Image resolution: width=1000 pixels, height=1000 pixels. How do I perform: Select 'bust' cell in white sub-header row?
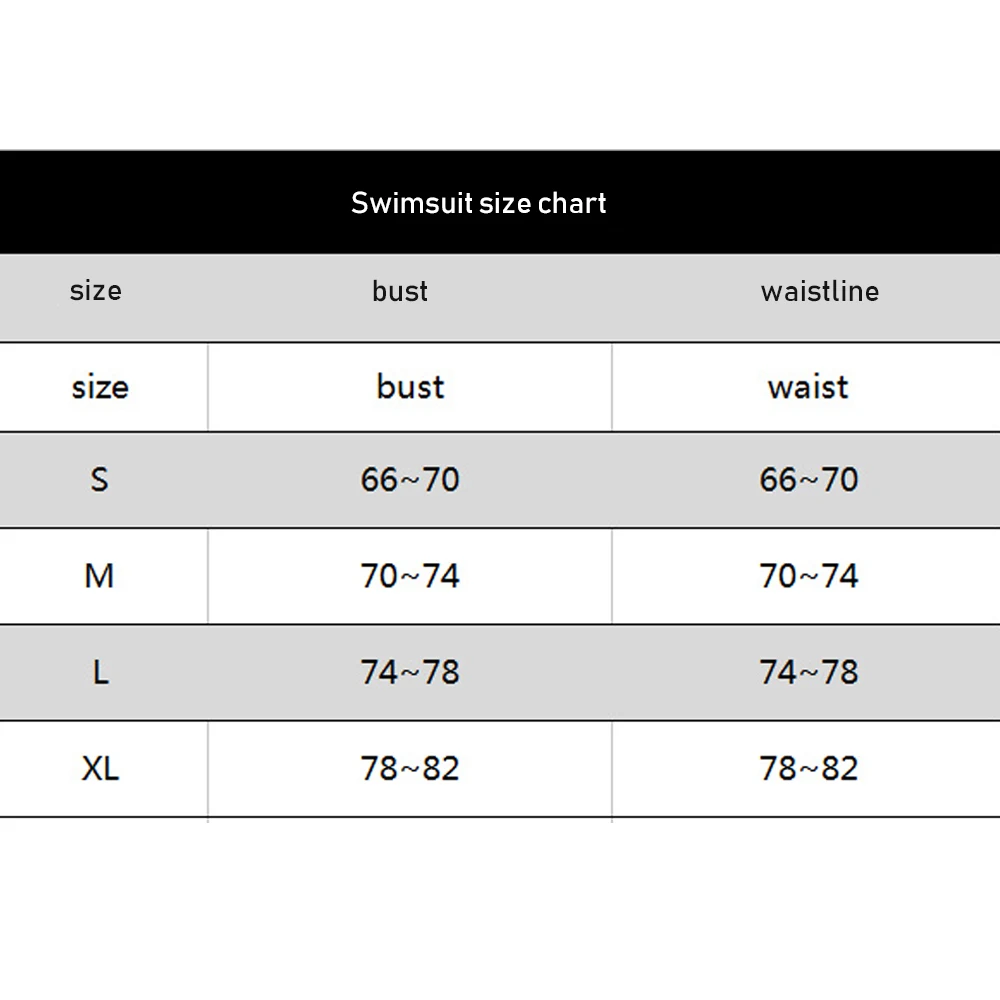click(410, 387)
